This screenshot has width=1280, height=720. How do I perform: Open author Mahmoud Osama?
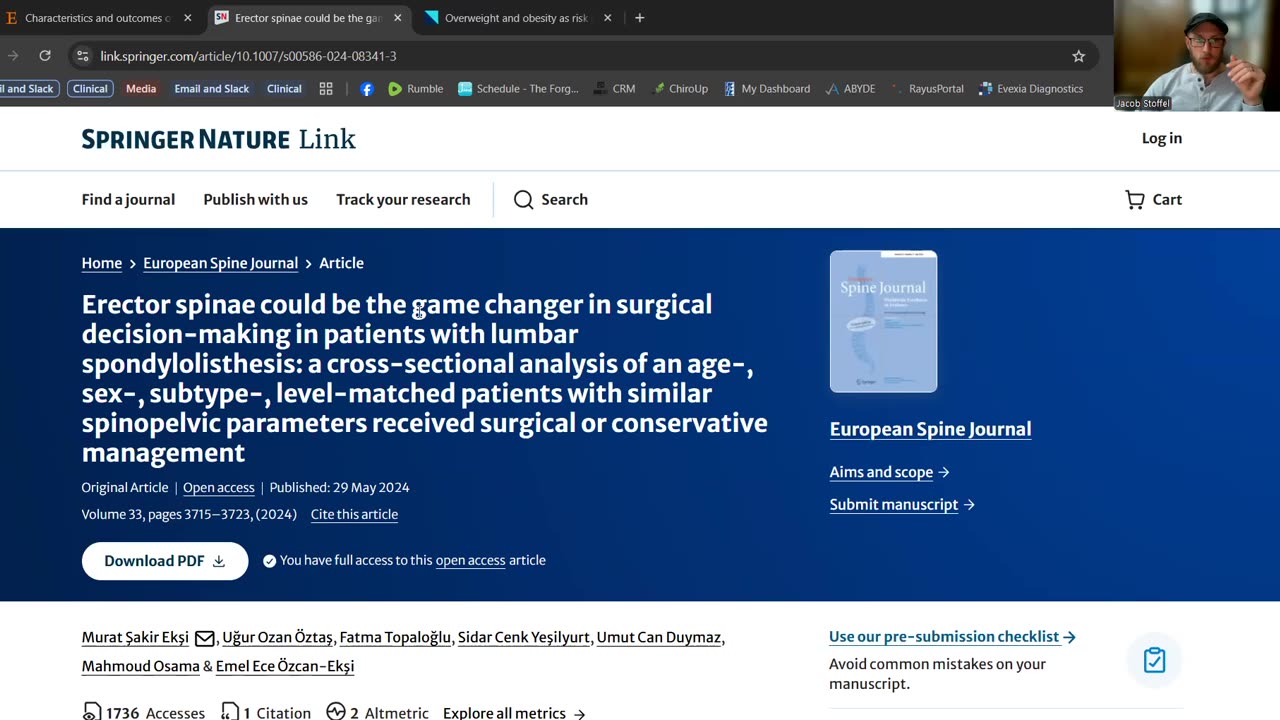pyautogui.click(x=140, y=666)
